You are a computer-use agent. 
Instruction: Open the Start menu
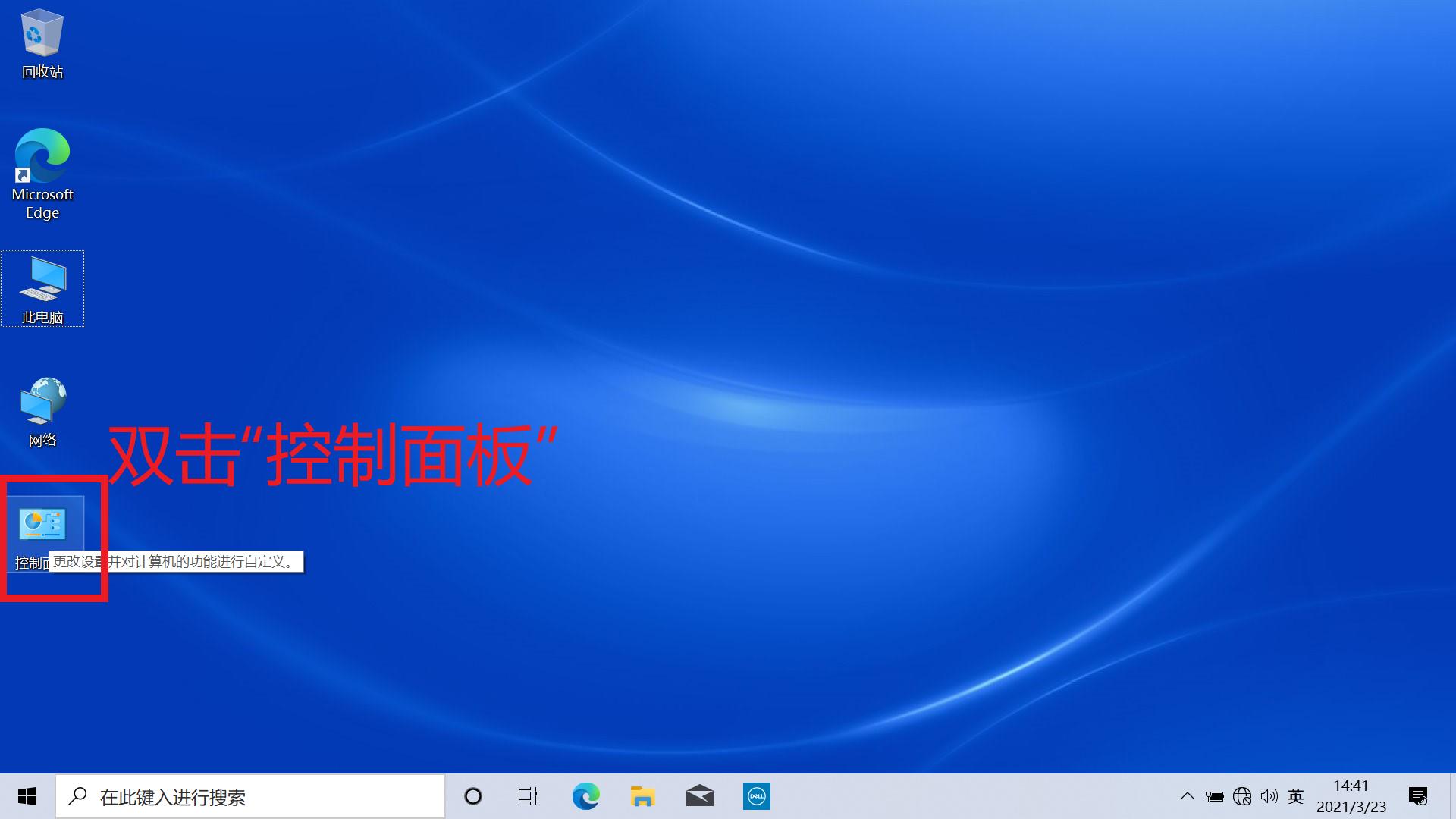click(x=27, y=796)
